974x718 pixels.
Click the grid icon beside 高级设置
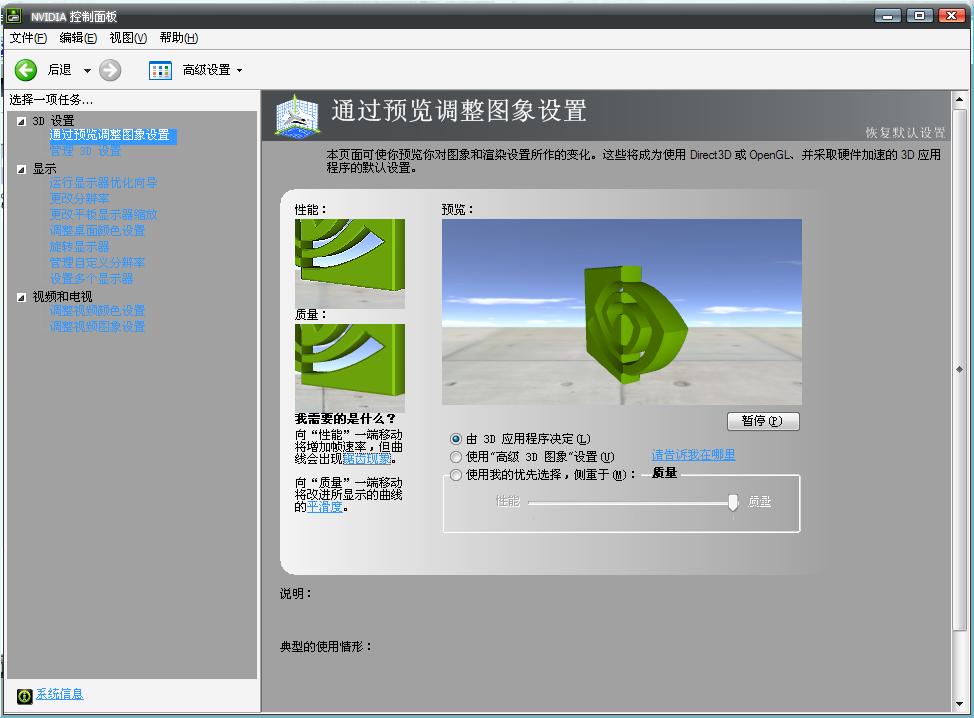coord(160,69)
